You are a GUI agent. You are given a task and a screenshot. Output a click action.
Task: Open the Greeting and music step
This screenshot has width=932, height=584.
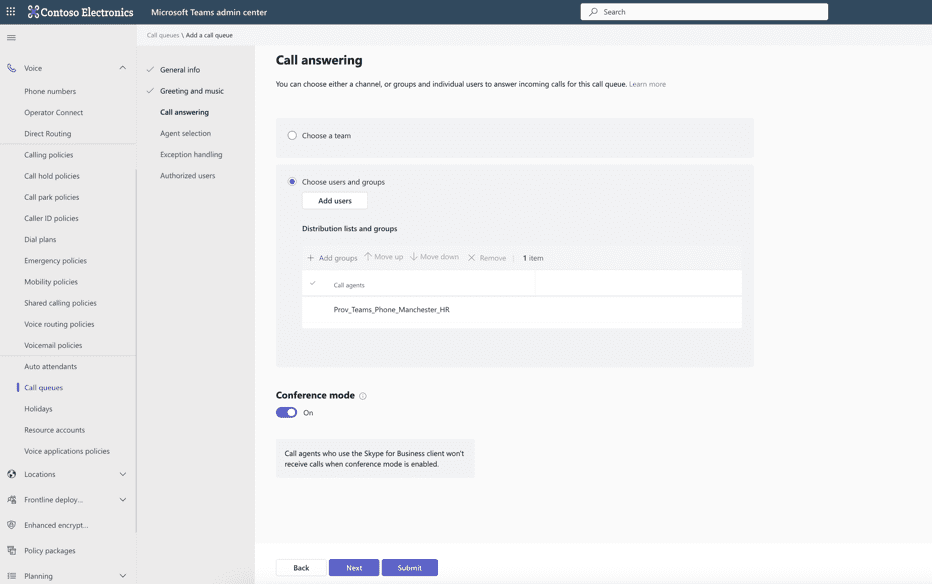point(191,91)
